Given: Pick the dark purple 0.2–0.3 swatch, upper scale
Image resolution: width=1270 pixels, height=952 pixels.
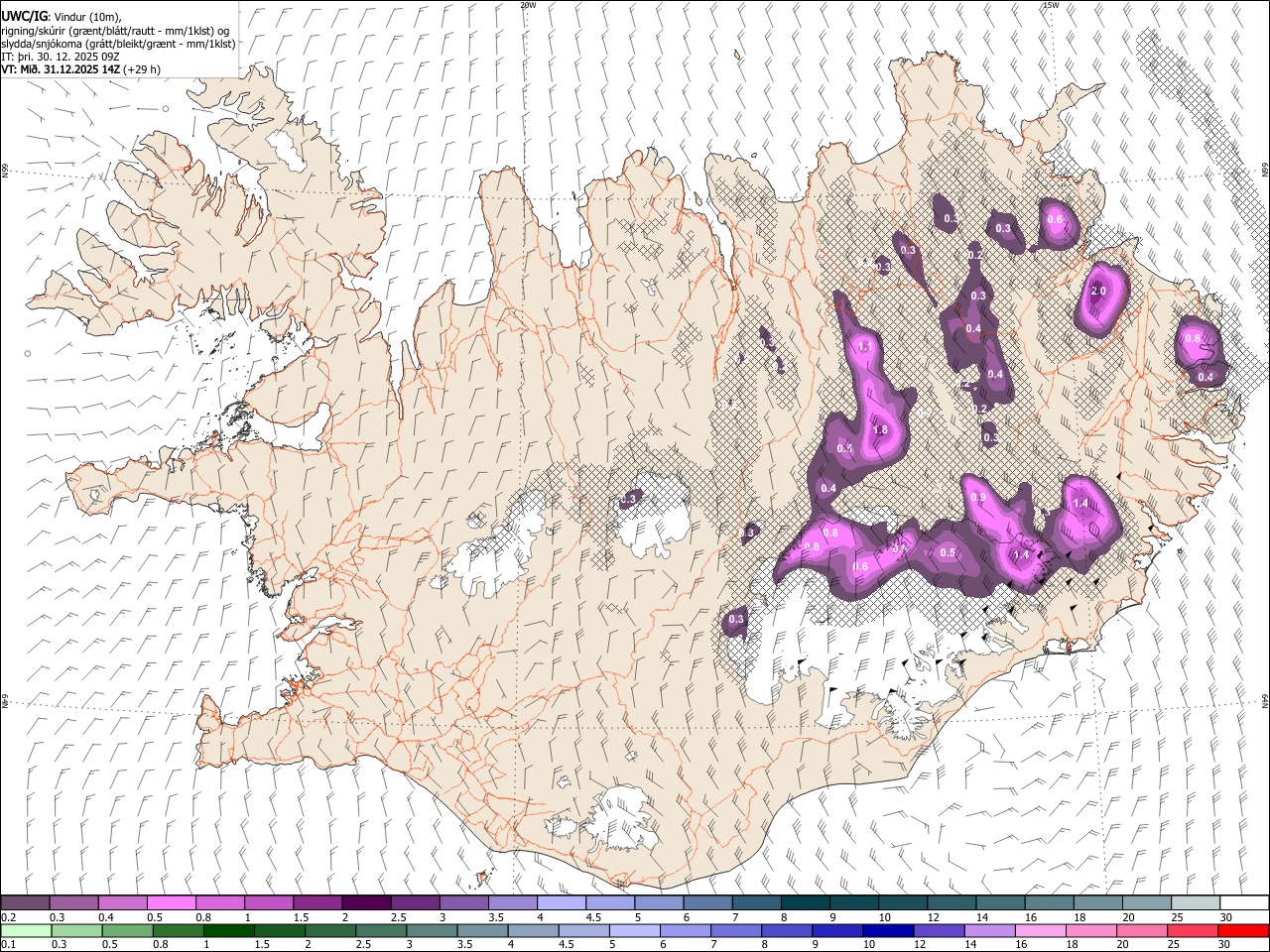Looking at the screenshot, I should click(25, 903).
